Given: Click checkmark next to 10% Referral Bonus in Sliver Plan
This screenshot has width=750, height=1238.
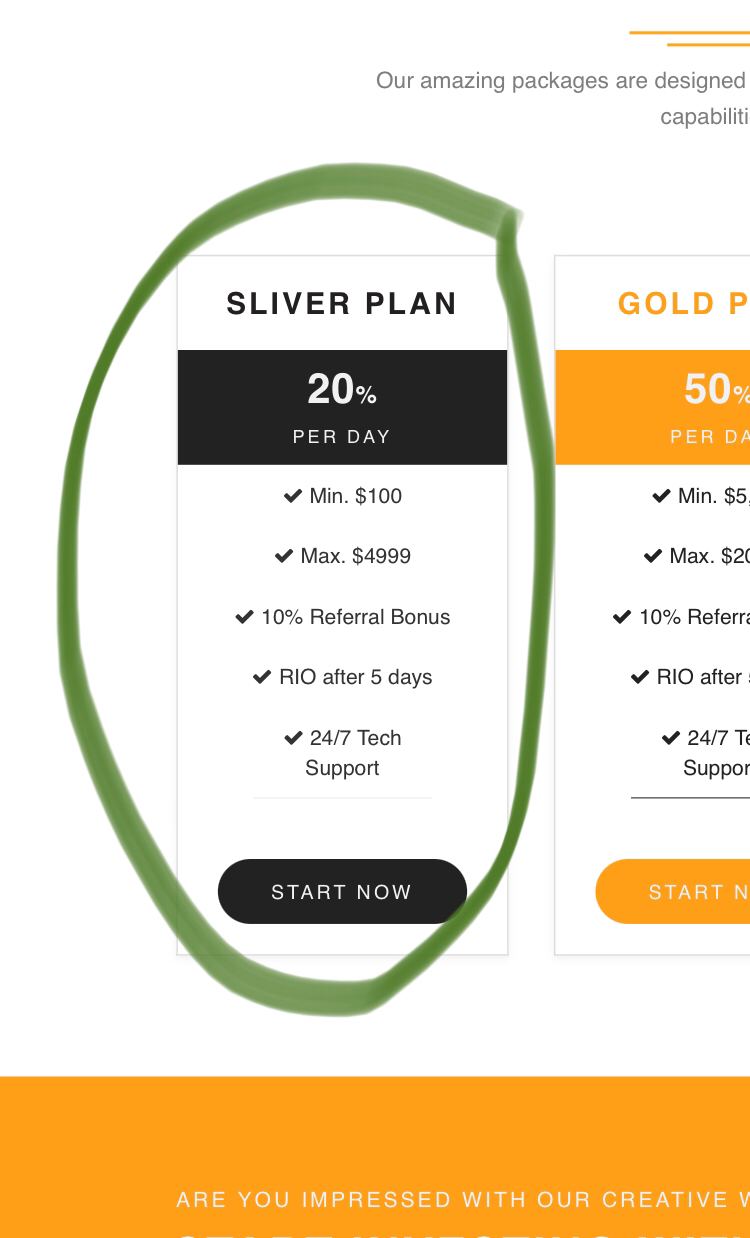Looking at the screenshot, I should click(244, 617).
